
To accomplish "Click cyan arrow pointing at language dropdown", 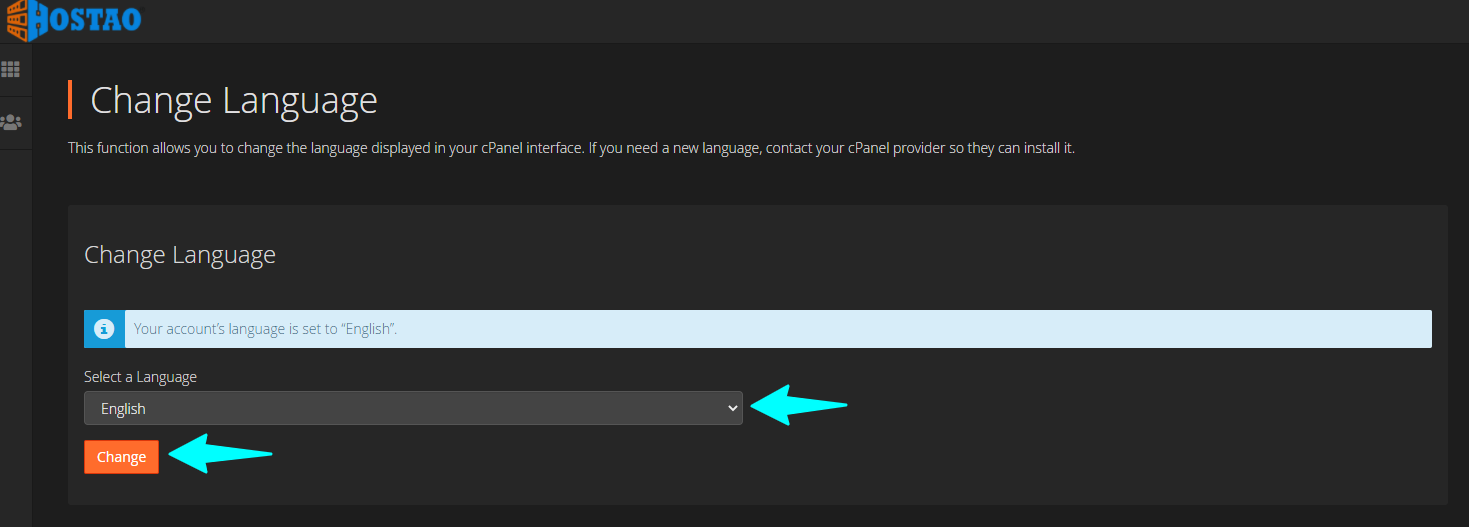I will tap(798, 406).
